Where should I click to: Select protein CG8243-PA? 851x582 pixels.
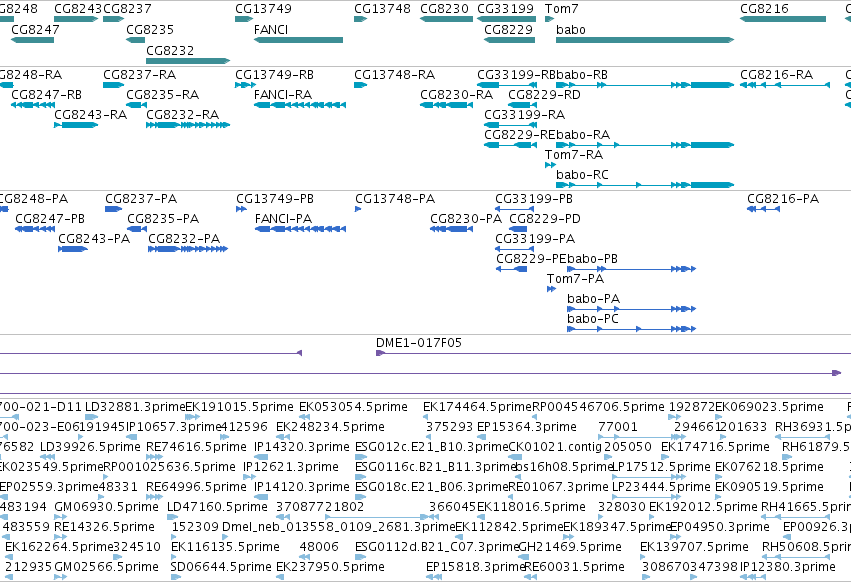(73, 249)
